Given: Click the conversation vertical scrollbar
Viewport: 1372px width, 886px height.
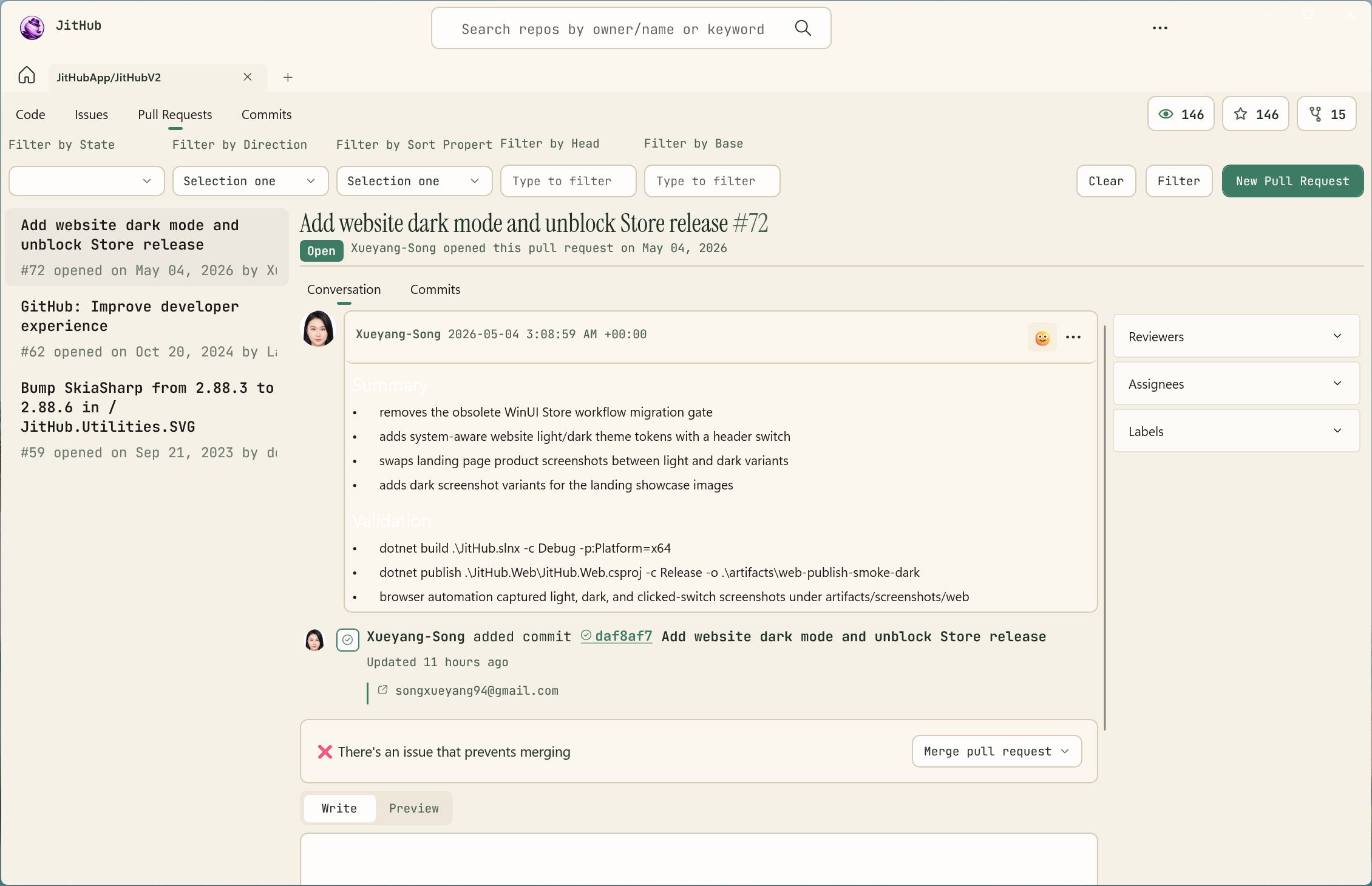Looking at the screenshot, I should 1104,527.
